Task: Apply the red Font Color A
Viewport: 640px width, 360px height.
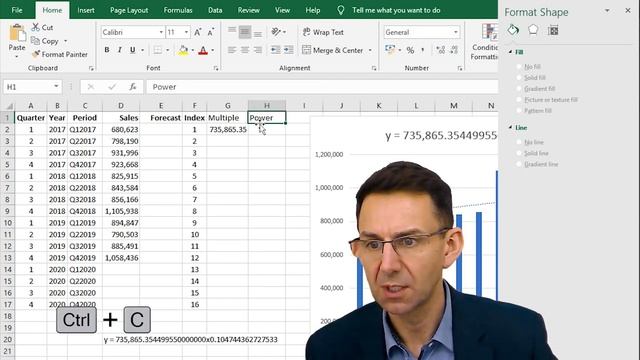Action: 203,50
